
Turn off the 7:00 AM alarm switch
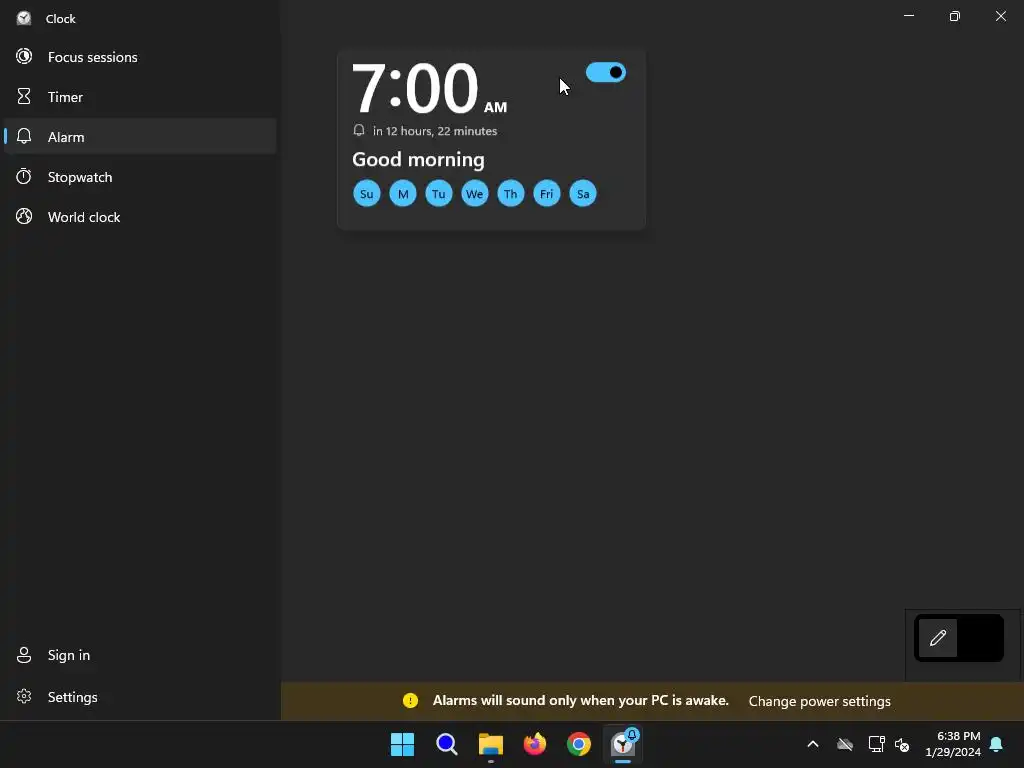605,72
